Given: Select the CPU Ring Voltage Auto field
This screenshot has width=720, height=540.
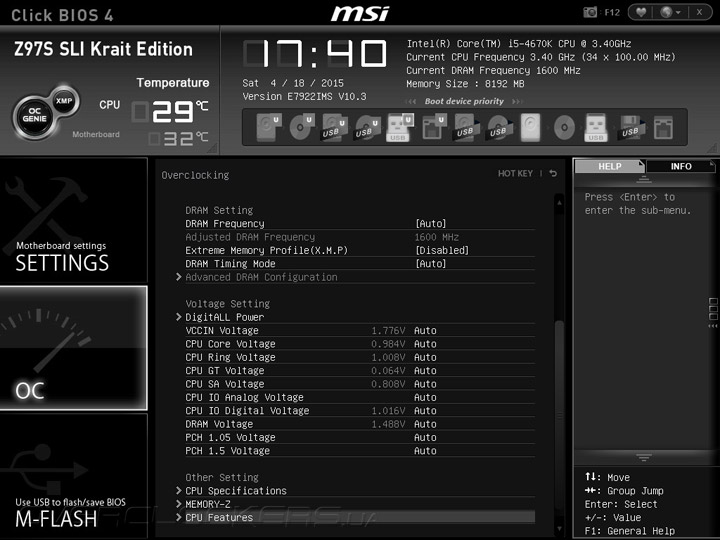Looking at the screenshot, I should click(x=425, y=357).
